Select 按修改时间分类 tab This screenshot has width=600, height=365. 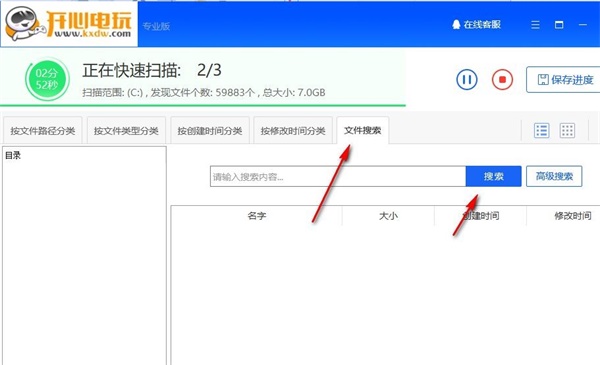pos(293,131)
